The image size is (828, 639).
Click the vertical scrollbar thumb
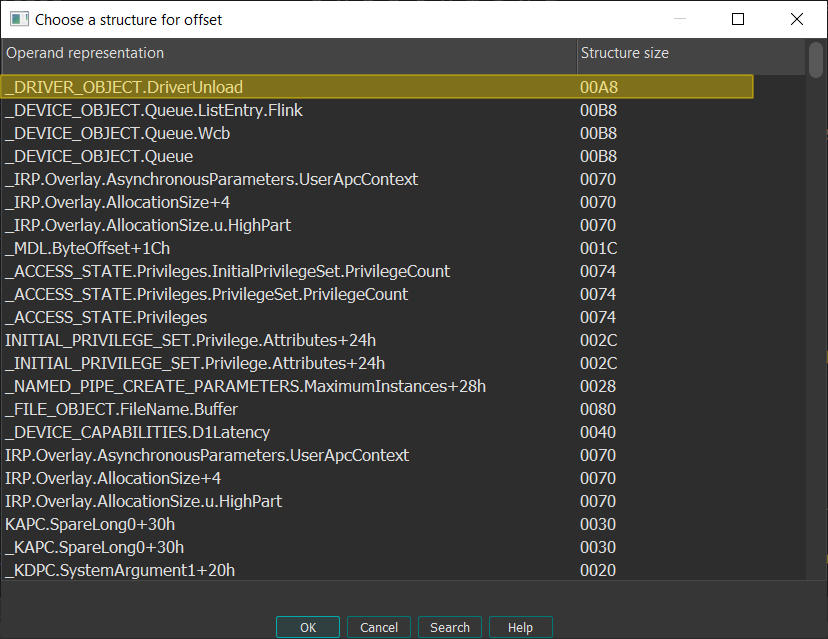(x=816, y=60)
